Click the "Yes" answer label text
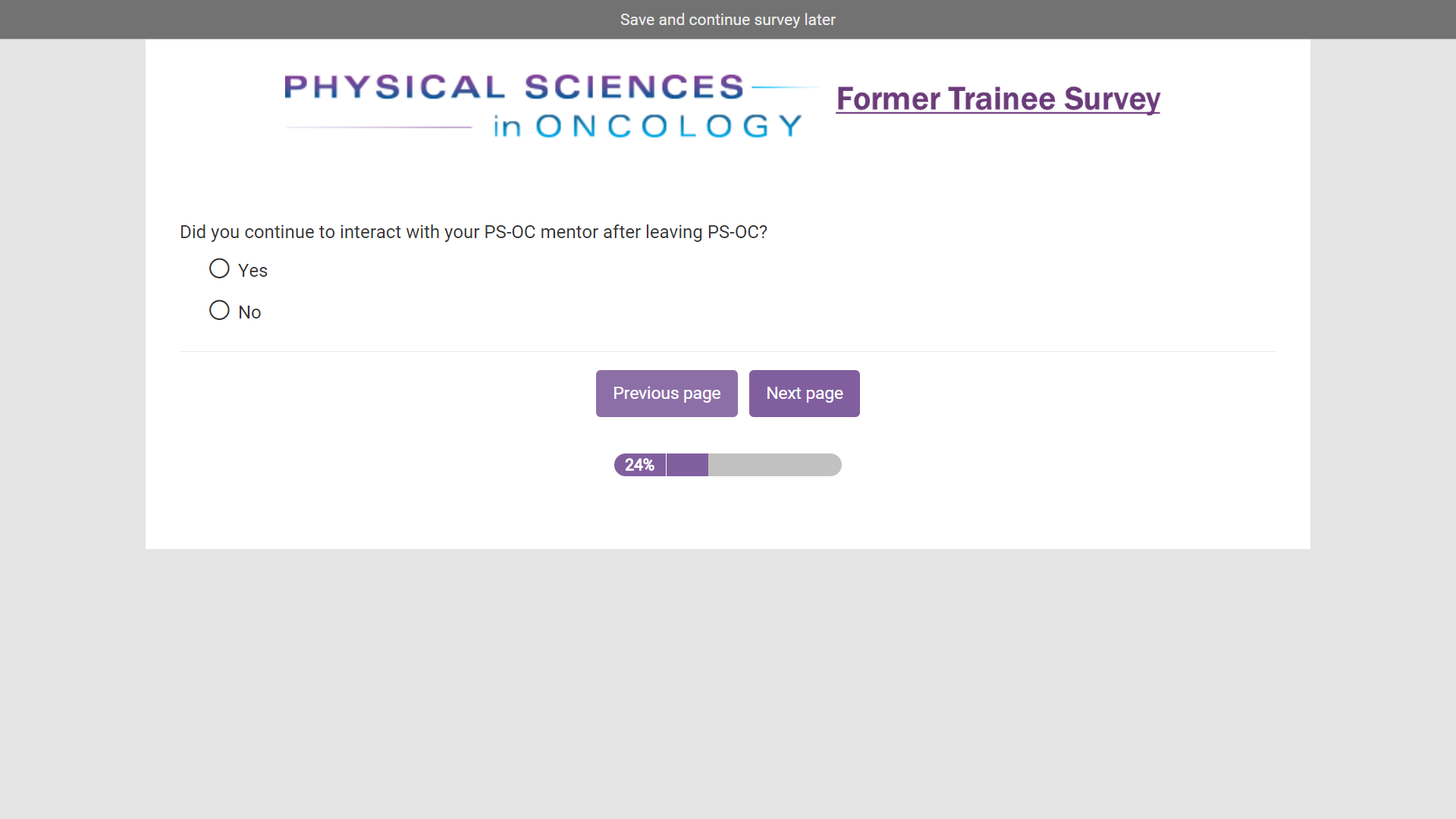Viewport: 1456px width, 819px height. click(x=253, y=271)
